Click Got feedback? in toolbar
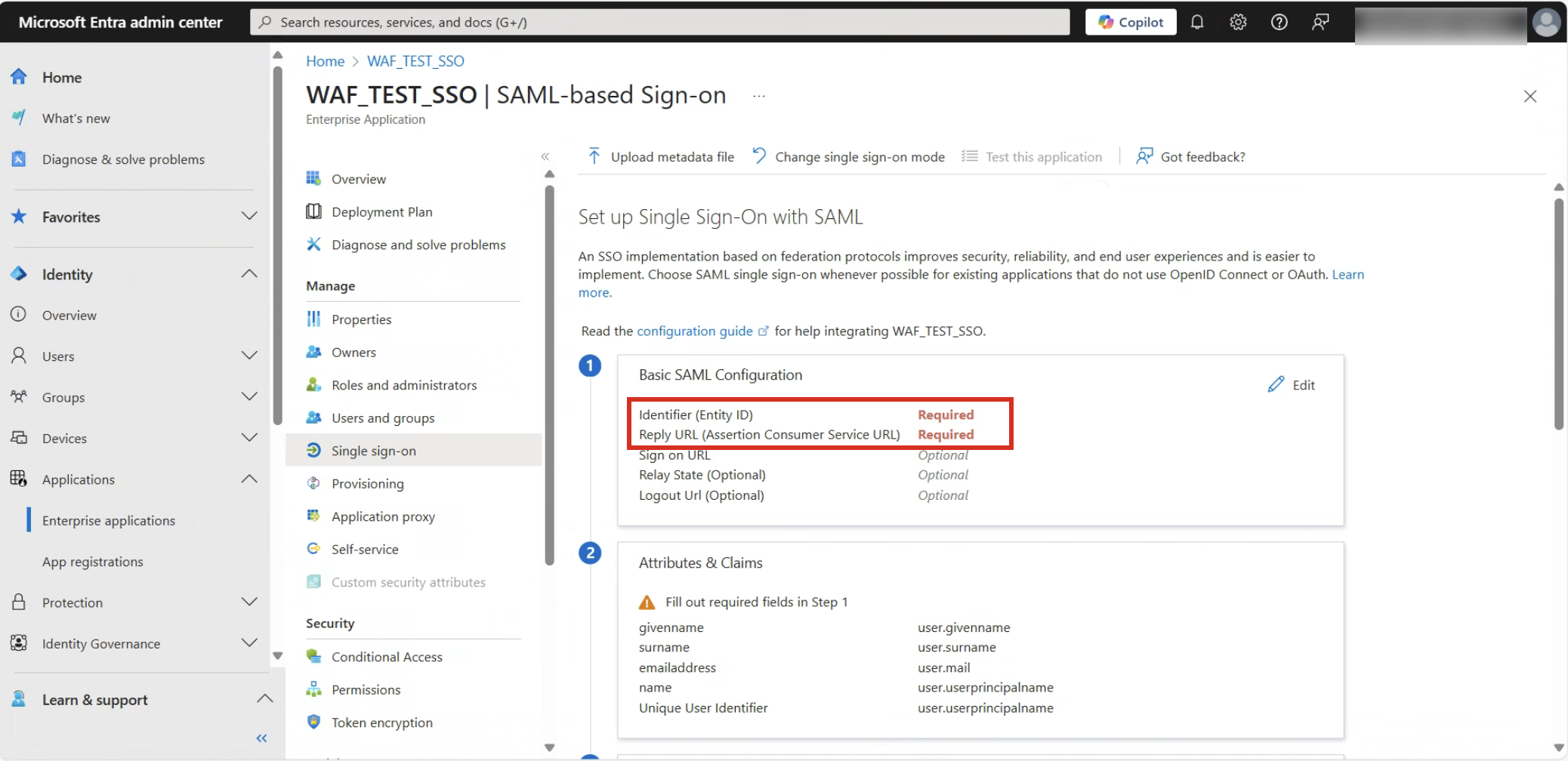The width and height of the screenshot is (1568, 761). (x=1191, y=156)
